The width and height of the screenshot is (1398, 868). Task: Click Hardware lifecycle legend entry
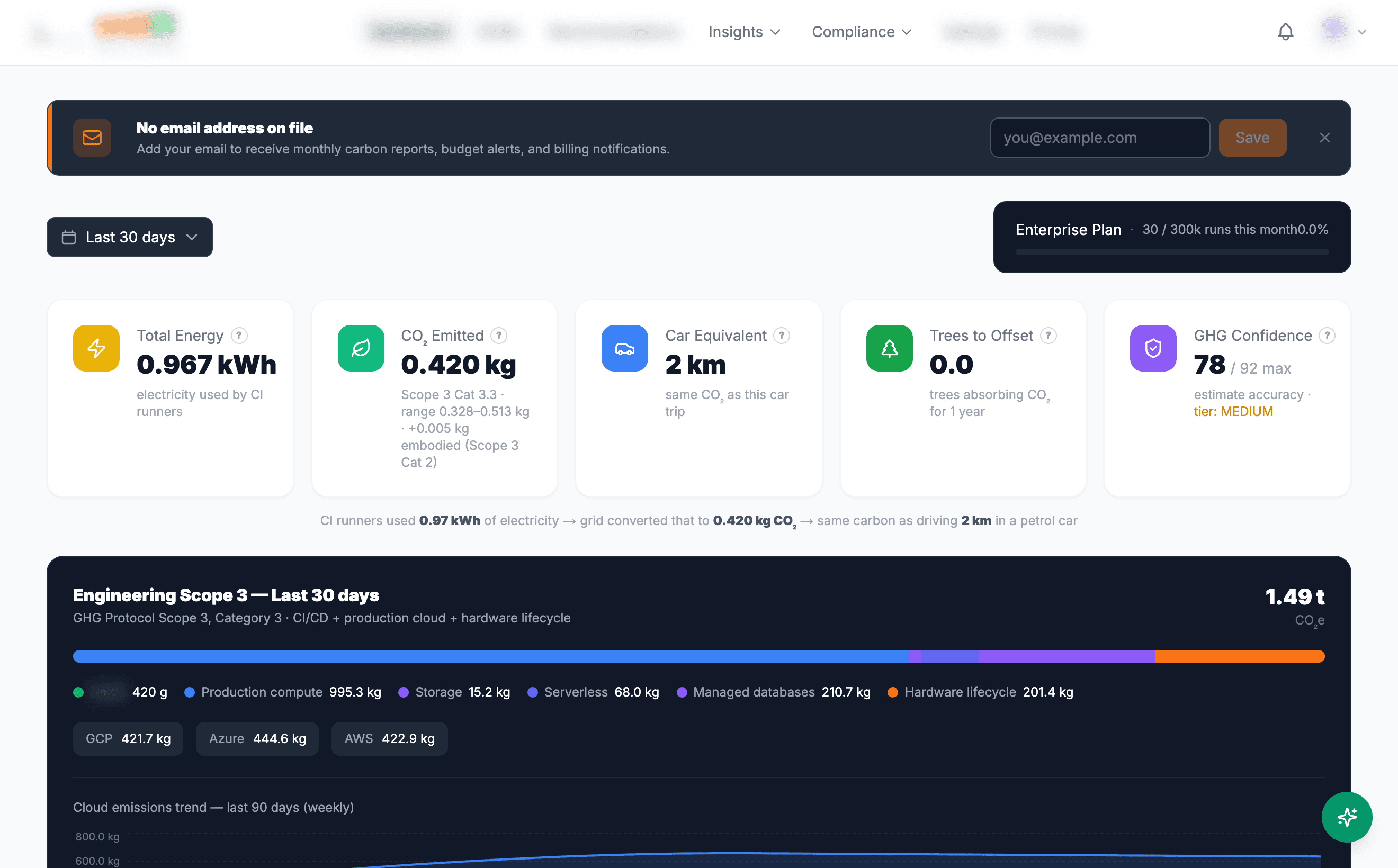980,692
